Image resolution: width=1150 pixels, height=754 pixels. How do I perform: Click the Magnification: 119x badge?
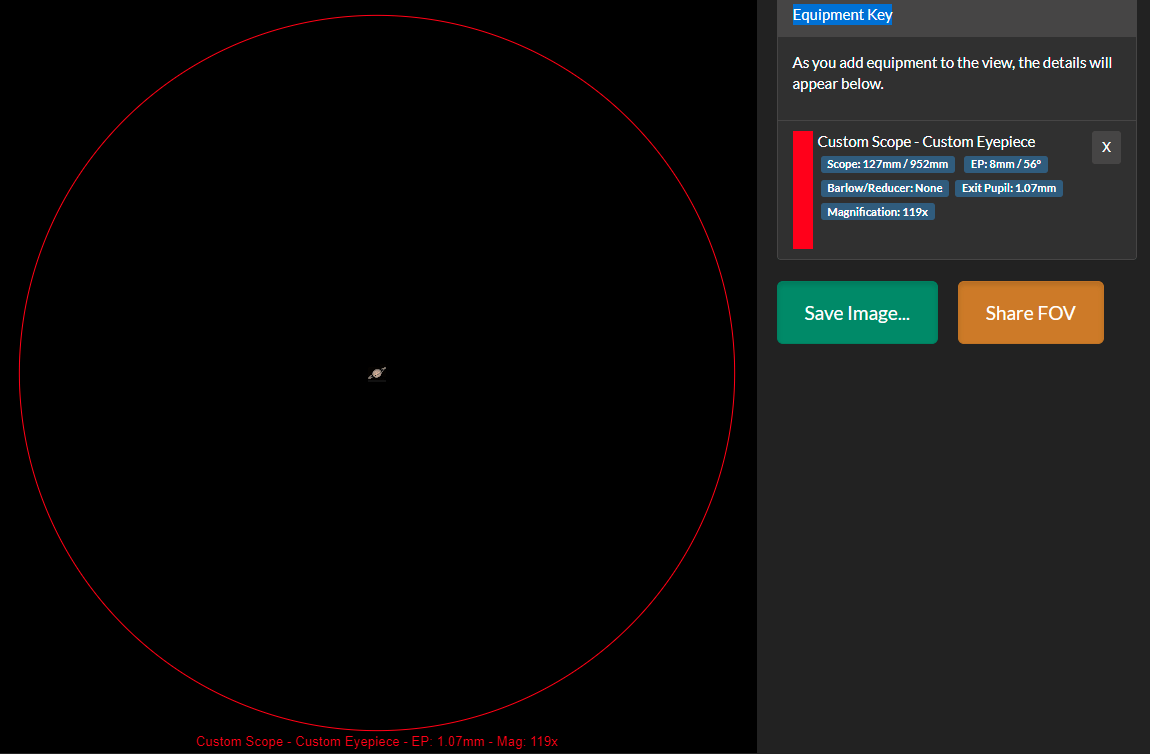(877, 212)
